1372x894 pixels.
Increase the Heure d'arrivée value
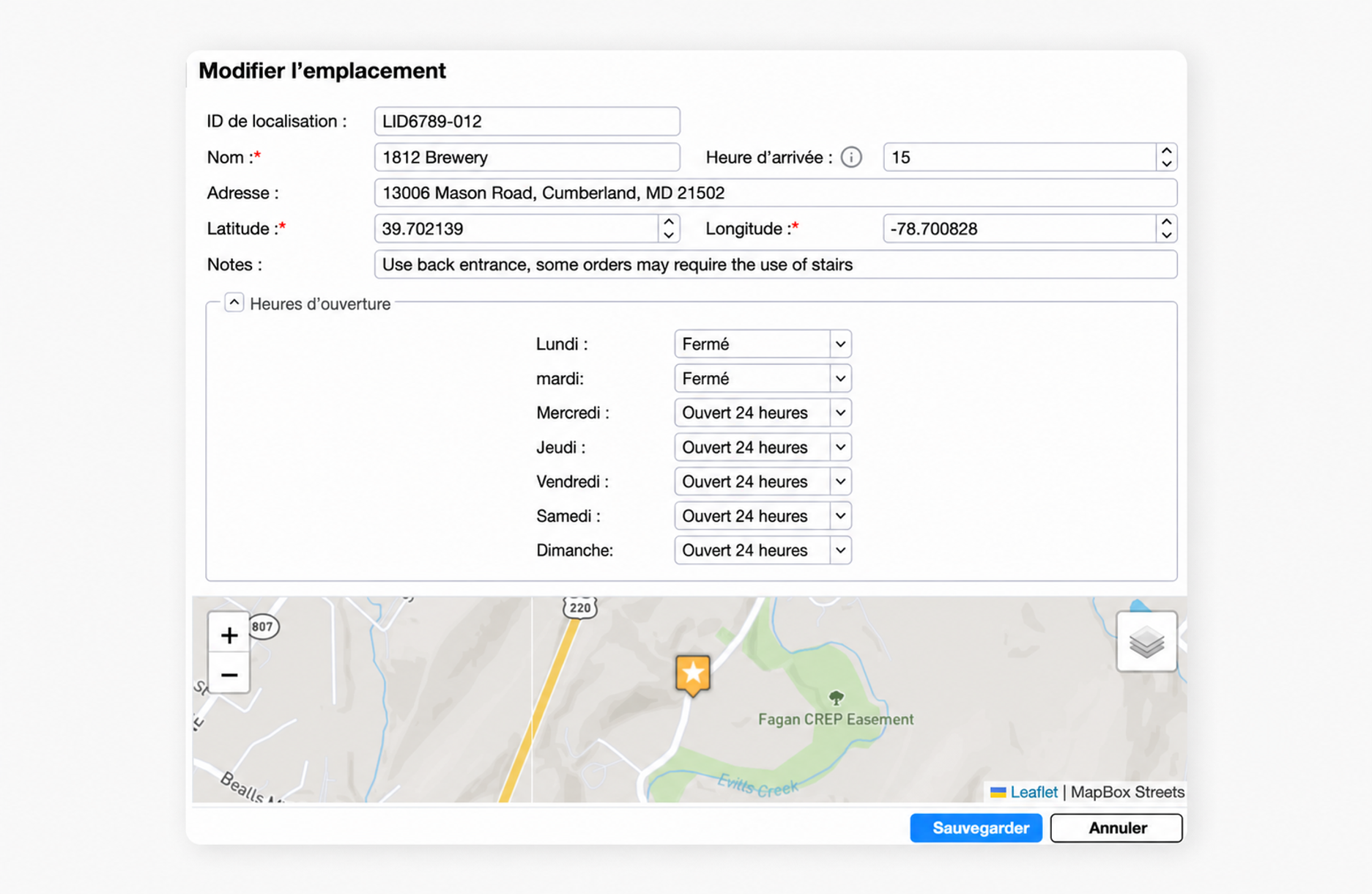point(1166,150)
